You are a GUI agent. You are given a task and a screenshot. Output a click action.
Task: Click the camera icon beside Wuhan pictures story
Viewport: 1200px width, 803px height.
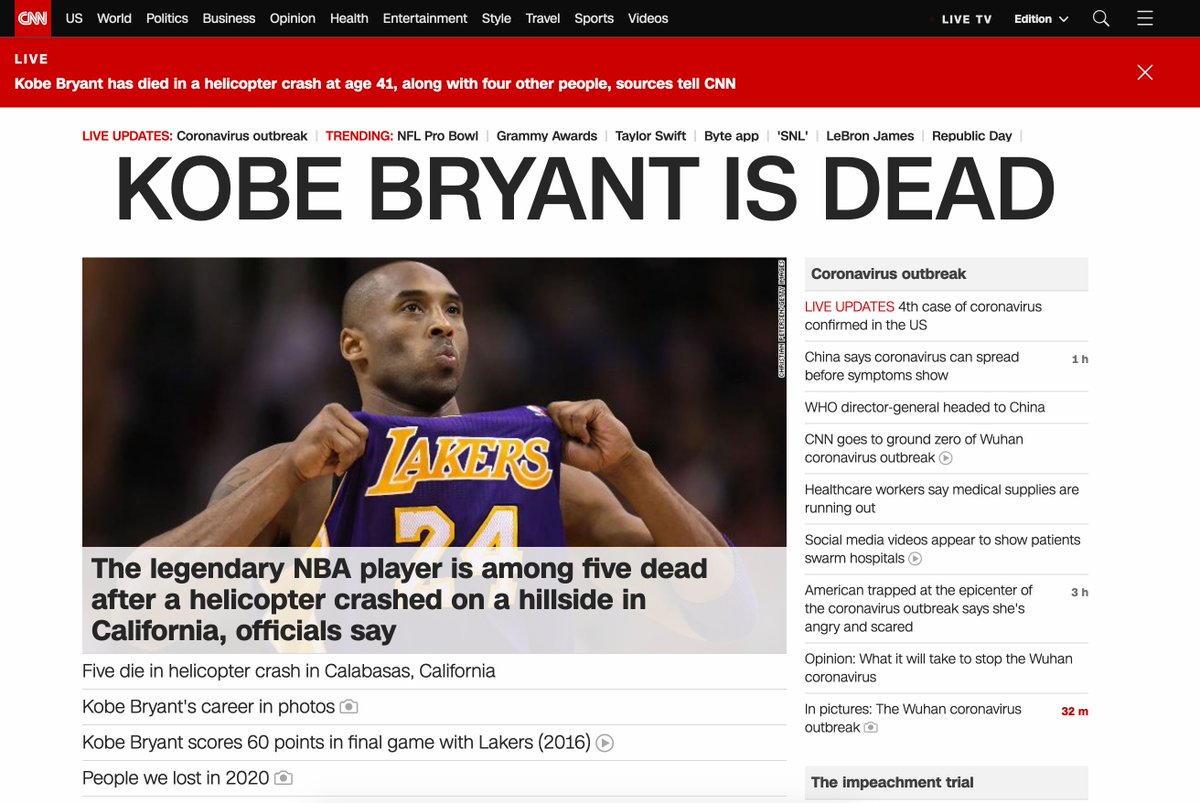(871, 728)
